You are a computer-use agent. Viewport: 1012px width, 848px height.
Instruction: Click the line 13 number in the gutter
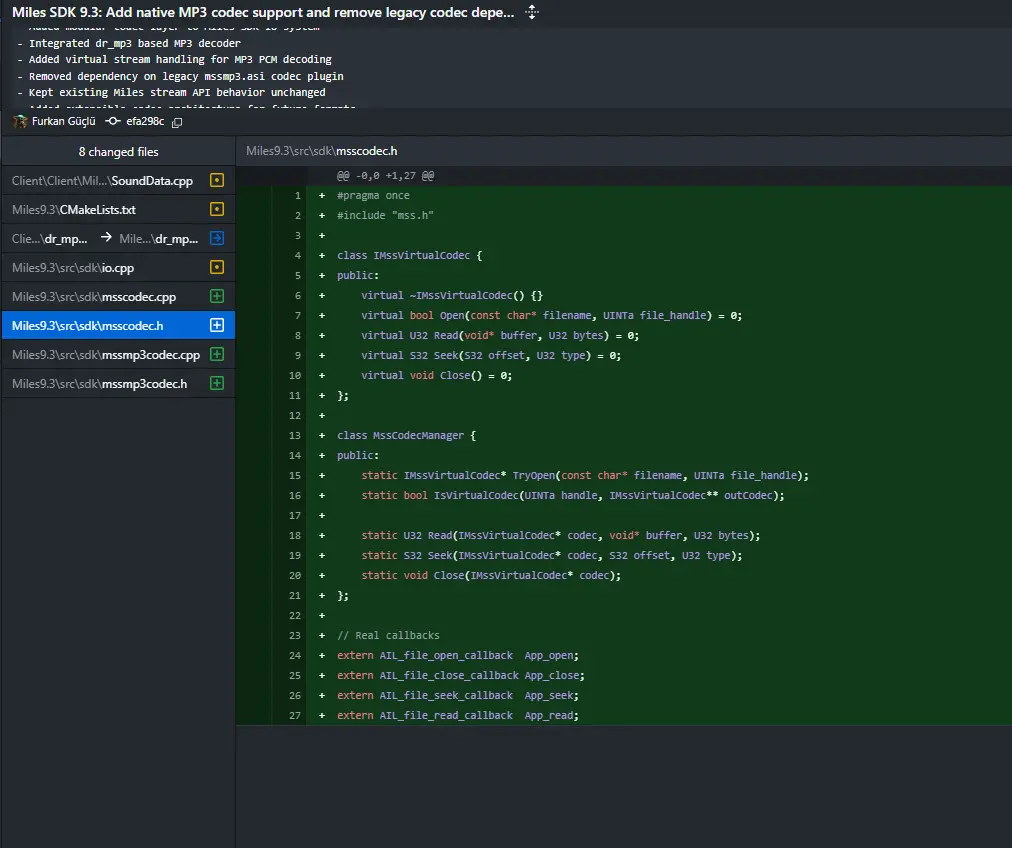[x=294, y=436]
